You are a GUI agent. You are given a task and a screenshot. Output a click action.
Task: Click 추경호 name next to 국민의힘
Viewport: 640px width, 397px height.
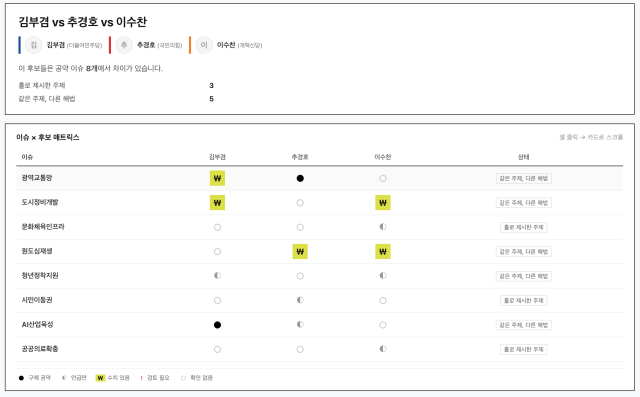point(146,45)
